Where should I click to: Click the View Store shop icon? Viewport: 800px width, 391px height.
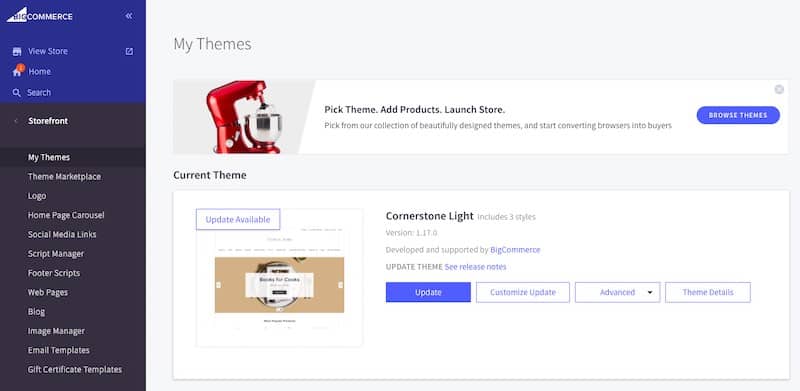pyautogui.click(x=17, y=51)
